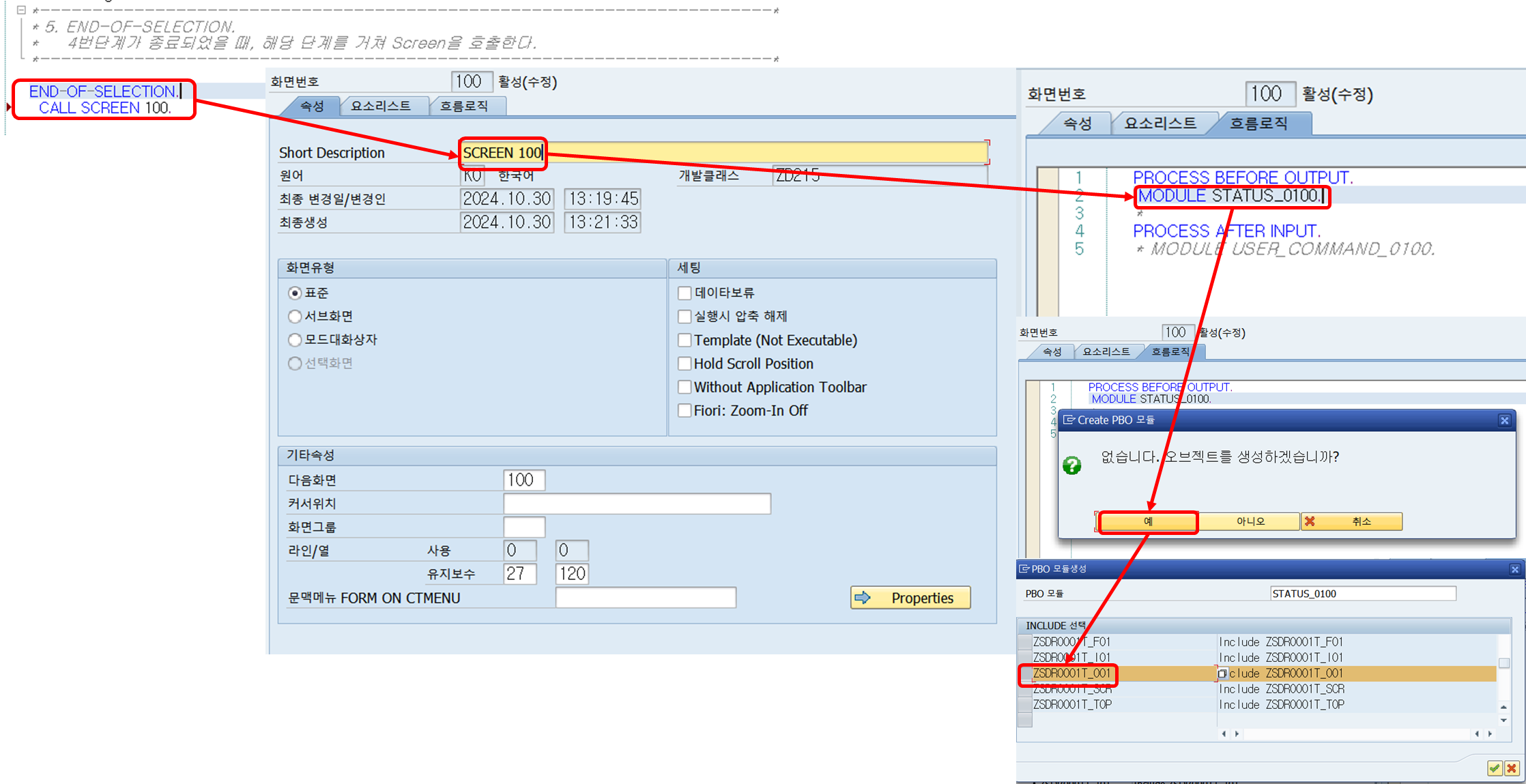Toggle Without Application Toolbar checkbox
This screenshot has width=1526, height=784.
tap(685, 387)
